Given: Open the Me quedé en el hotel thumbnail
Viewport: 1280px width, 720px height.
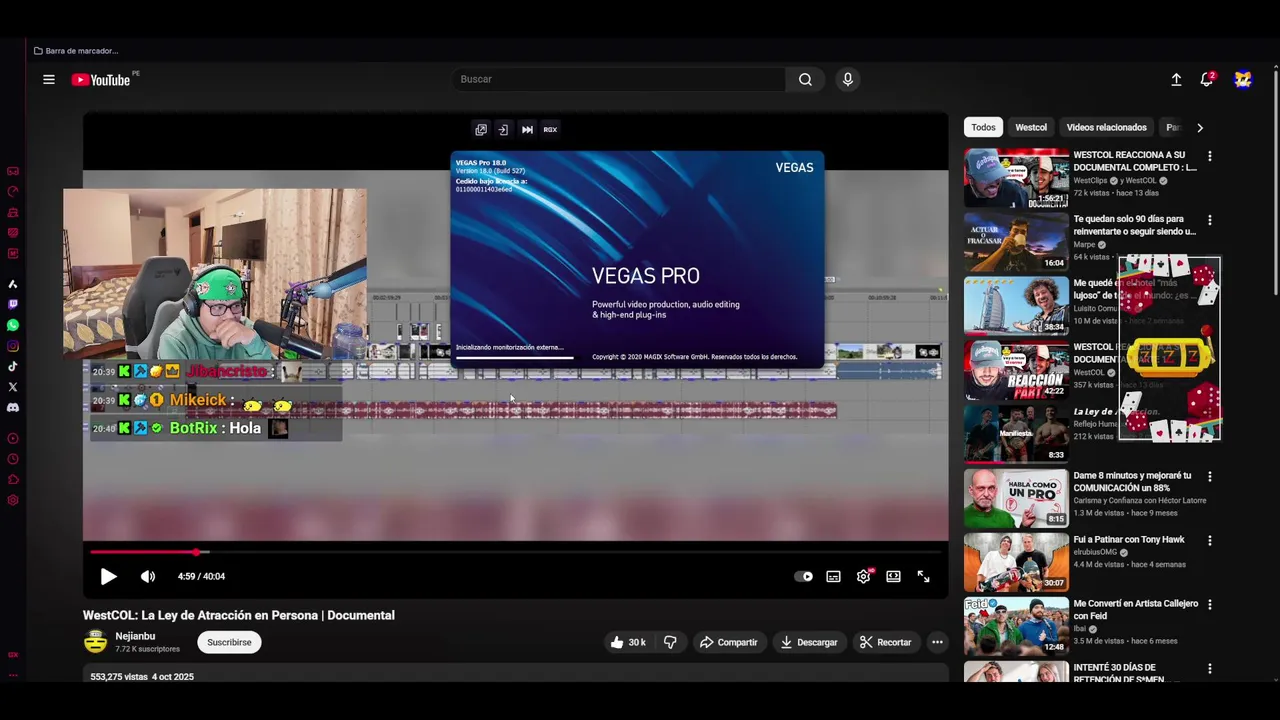Looking at the screenshot, I should (x=1016, y=306).
